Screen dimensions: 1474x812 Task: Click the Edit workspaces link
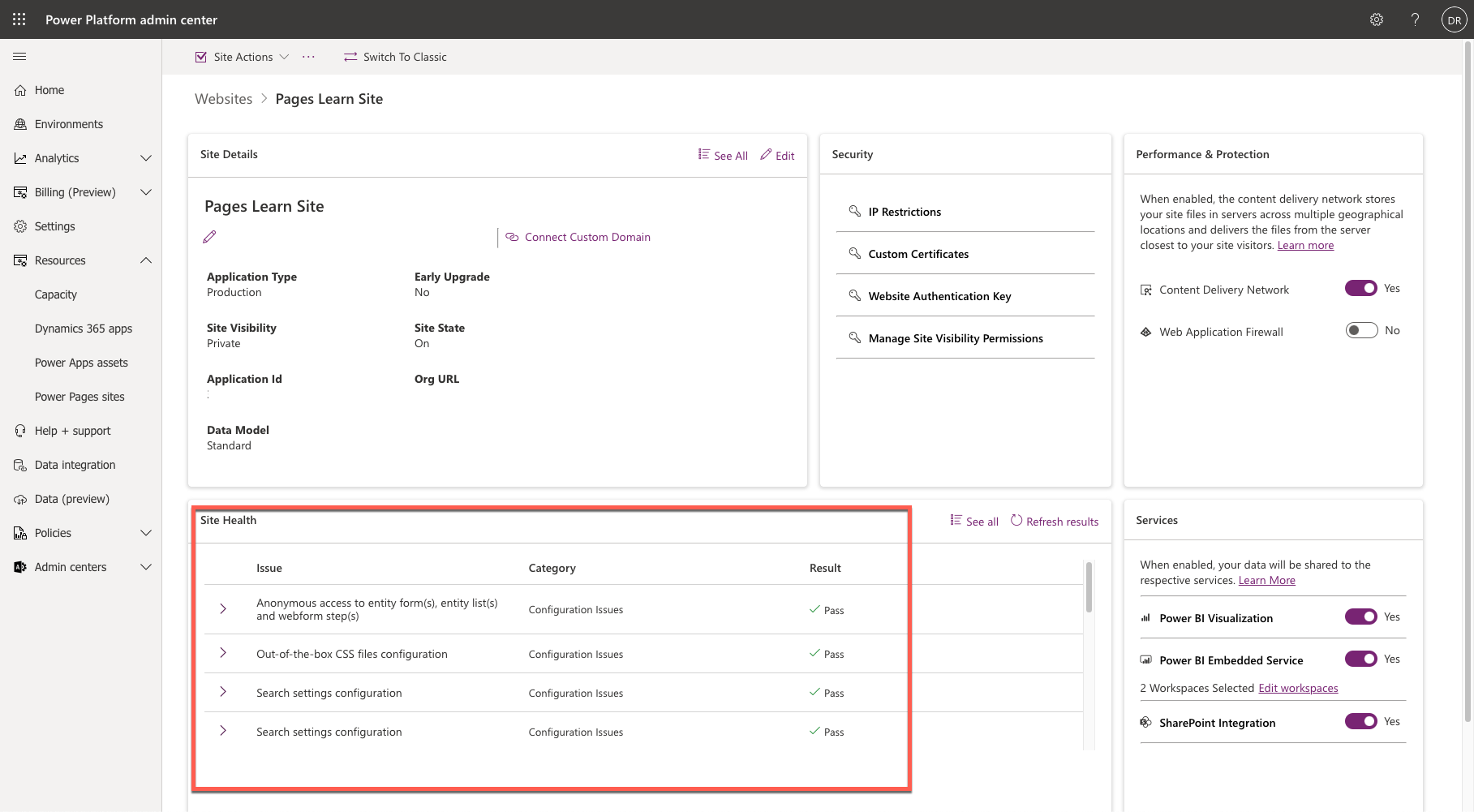click(x=1298, y=688)
